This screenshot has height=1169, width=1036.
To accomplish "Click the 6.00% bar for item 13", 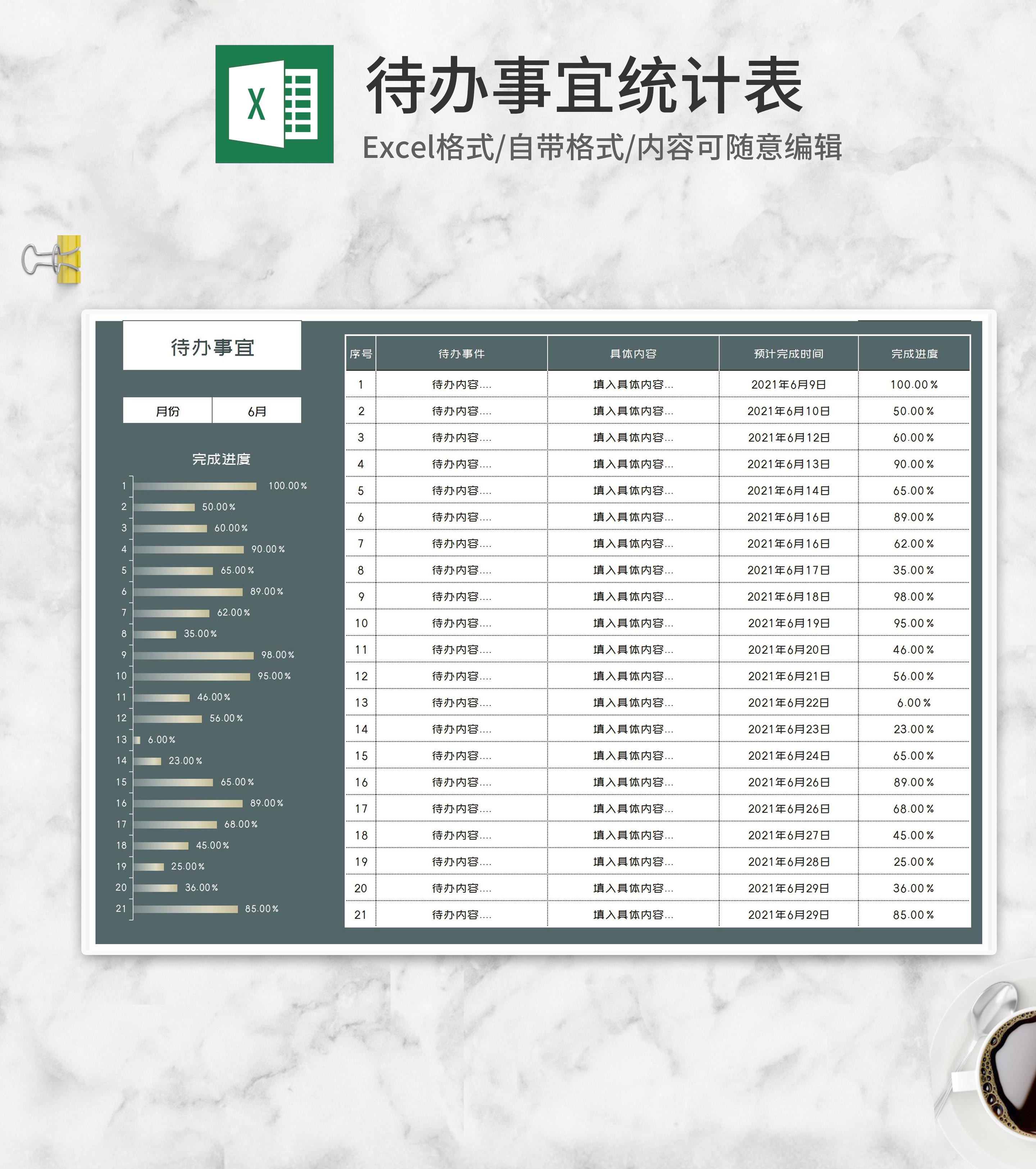I will 137,740.
